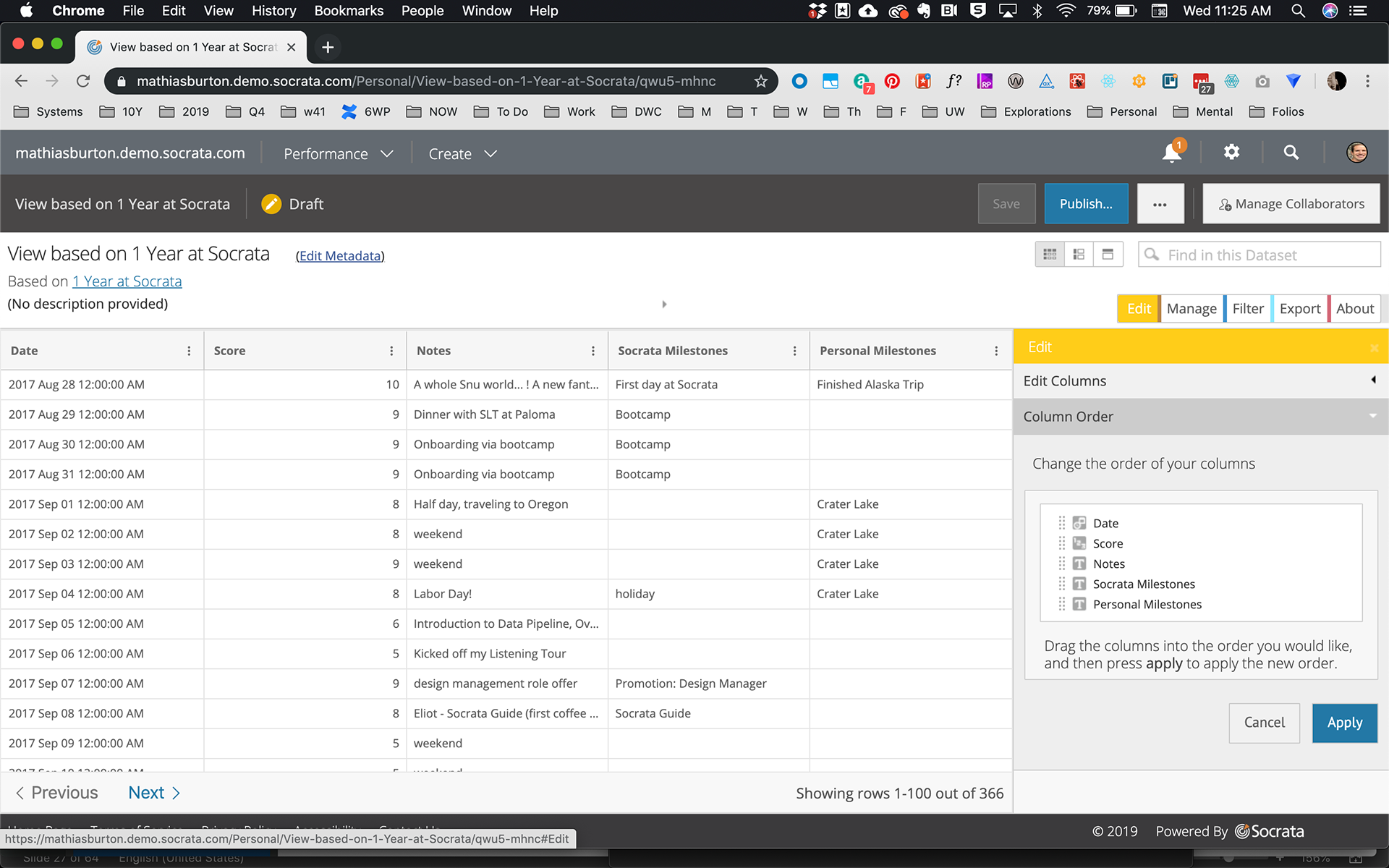Image resolution: width=1389 pixels, height=868 pixels.
Task: Open the Explorations bookmark folder
Action: click(x=1026, y=111)
